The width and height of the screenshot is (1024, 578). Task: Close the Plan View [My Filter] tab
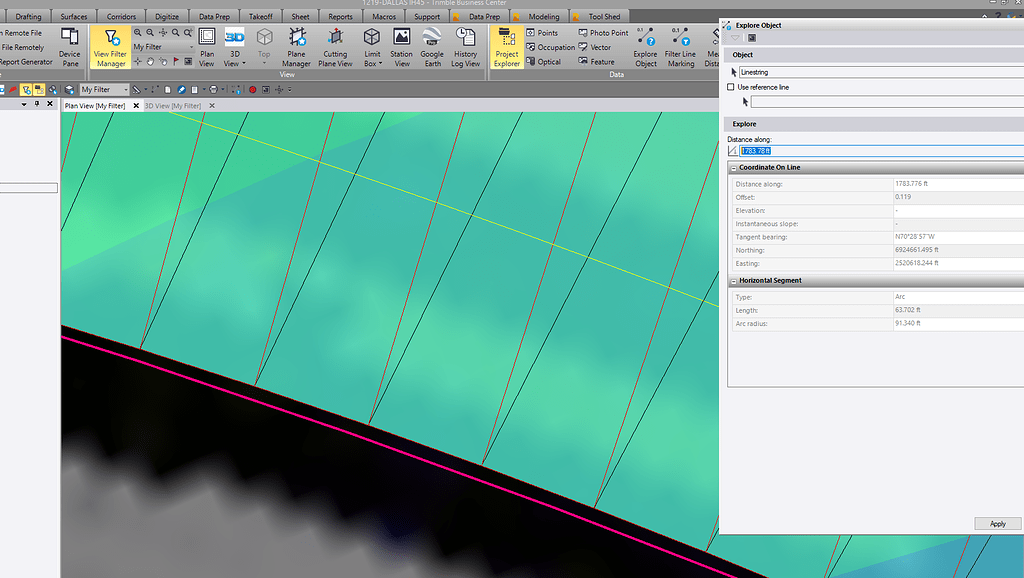coord(136,106)
